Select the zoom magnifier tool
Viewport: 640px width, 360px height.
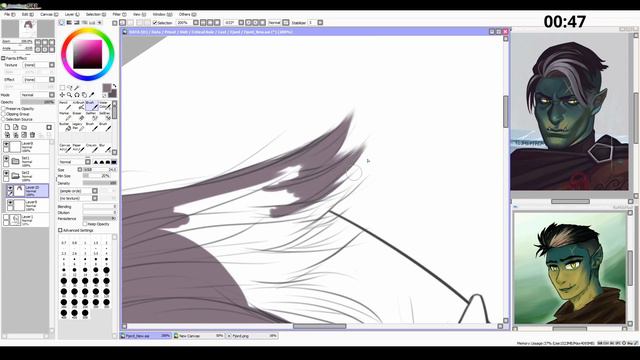[x=70, y=95]
